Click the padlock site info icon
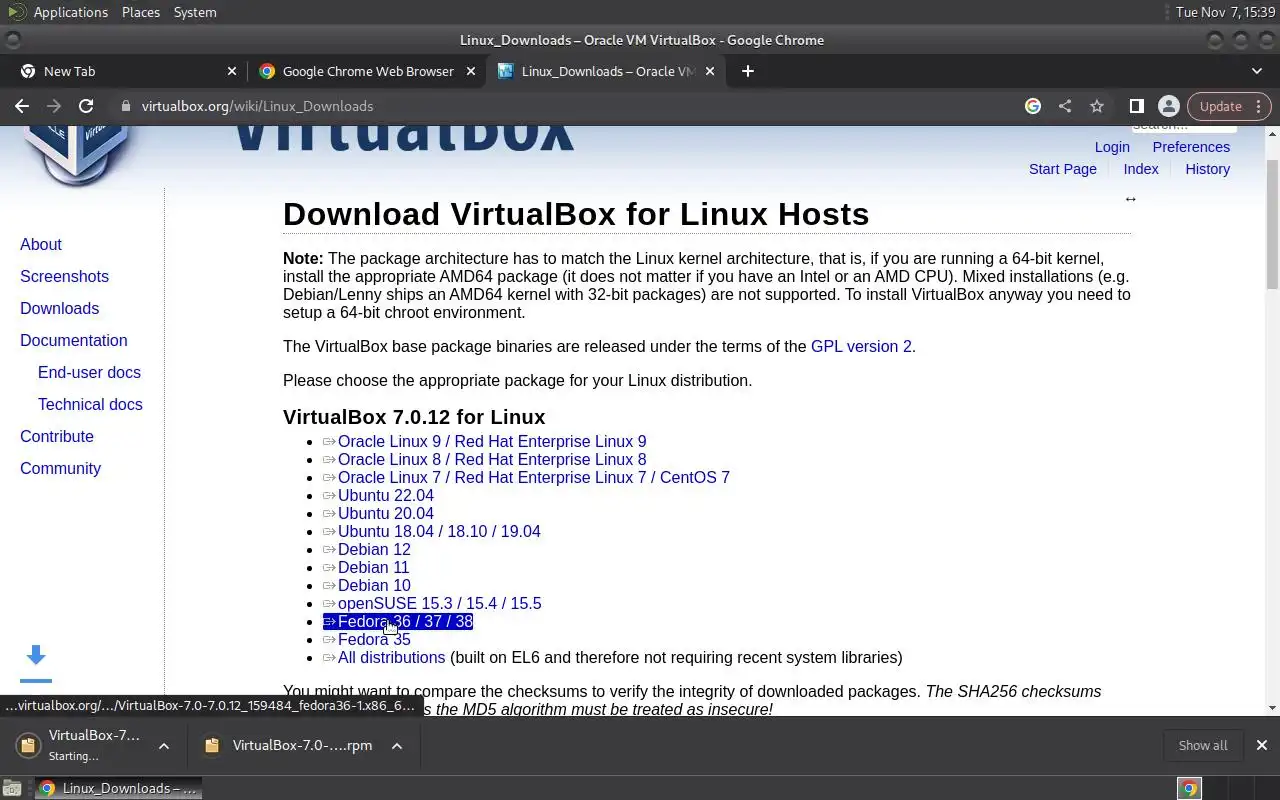This screenshot has width=1280, height=800. (x=126, y=106)
